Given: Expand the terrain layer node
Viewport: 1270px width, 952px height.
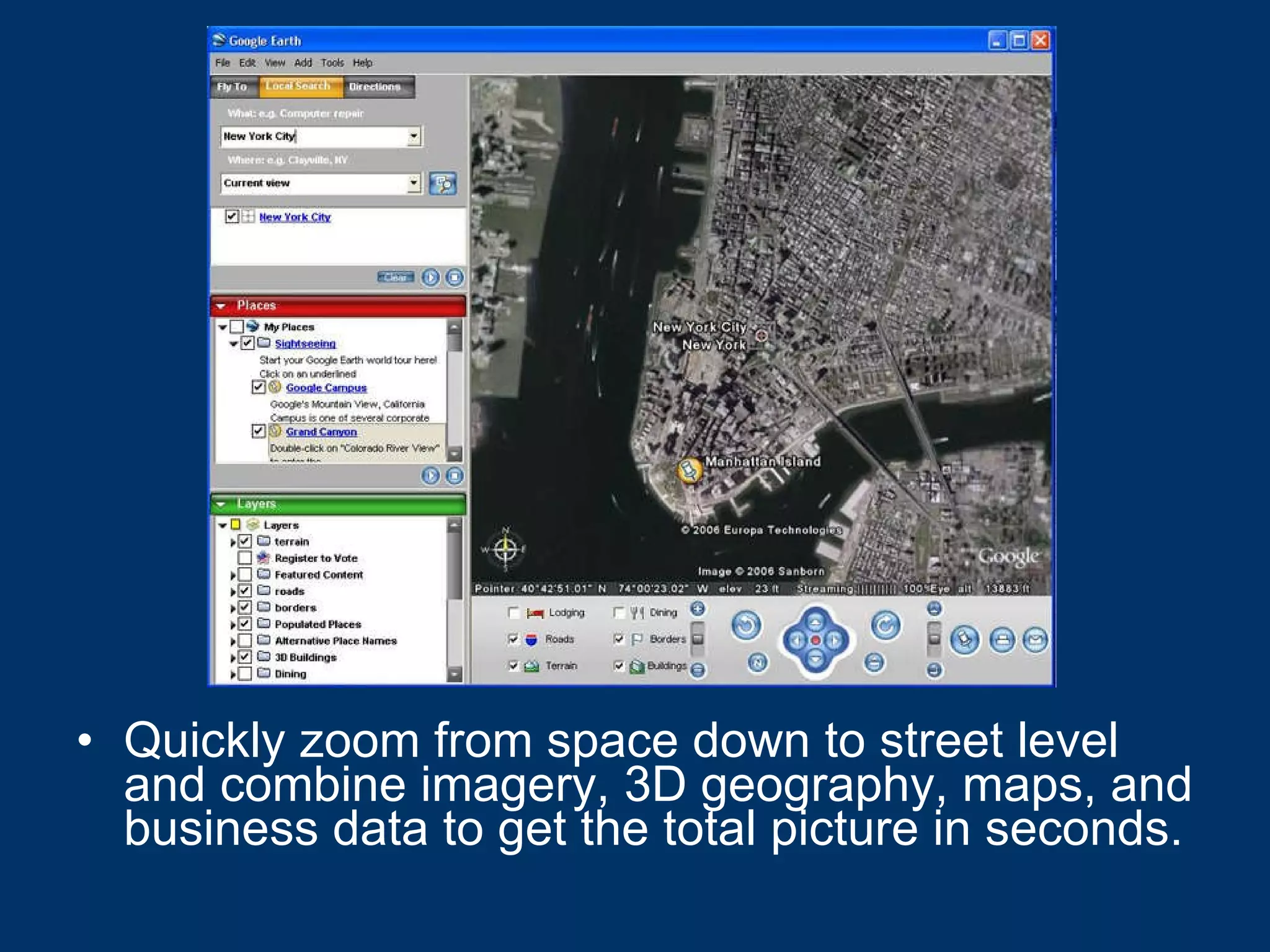Looking at the screenshot, I should (x=233, y=542).
